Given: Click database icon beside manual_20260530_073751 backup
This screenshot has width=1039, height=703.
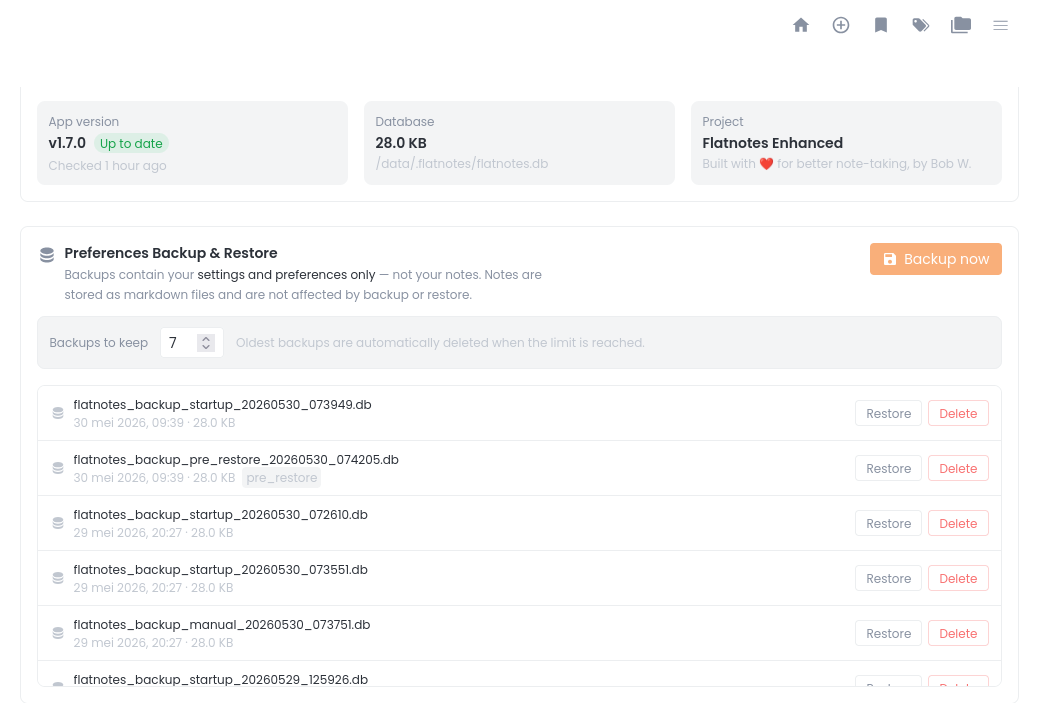Looking at the screenshot, I should pos(58,633).
